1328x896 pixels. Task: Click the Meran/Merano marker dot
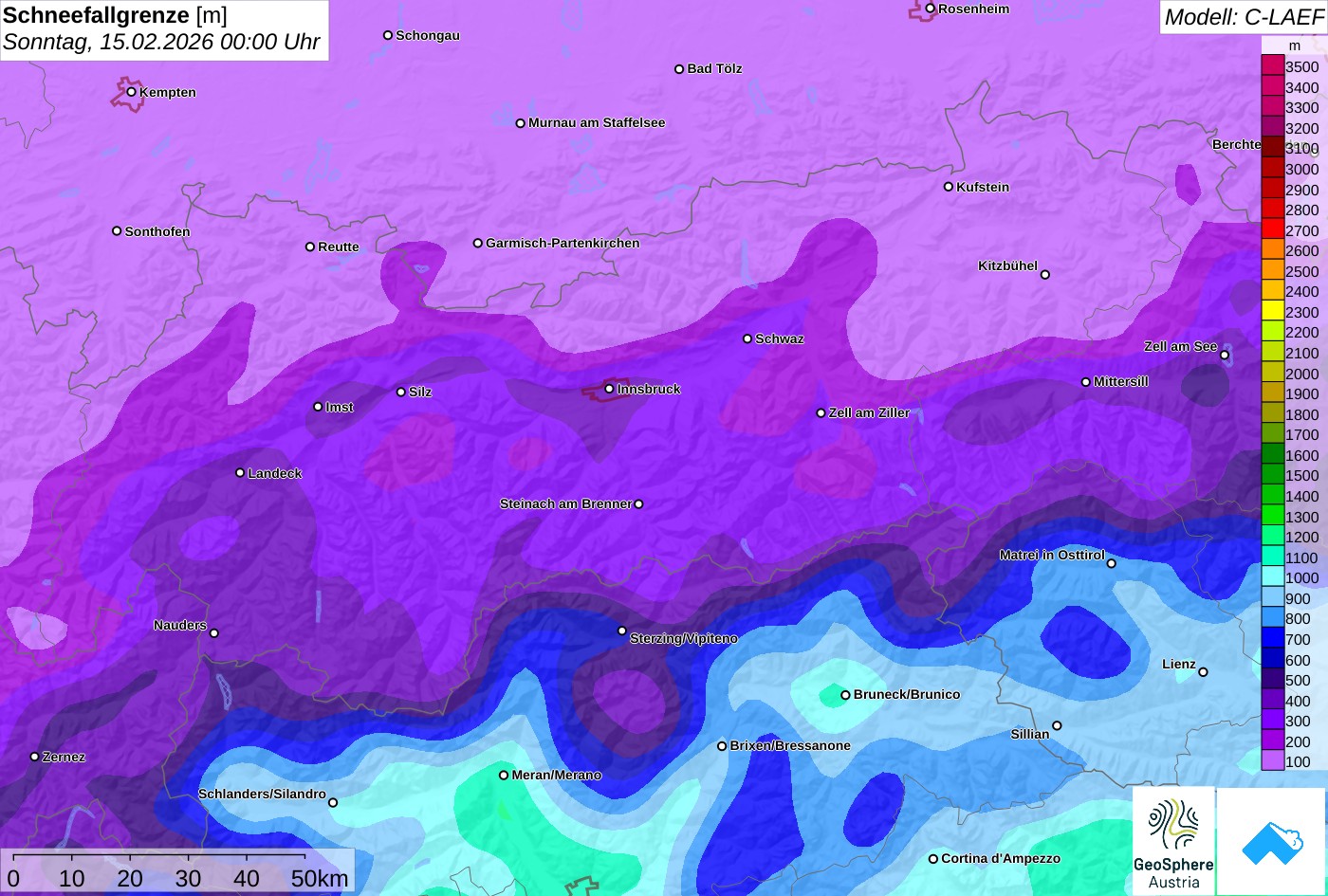pos(504,776)
